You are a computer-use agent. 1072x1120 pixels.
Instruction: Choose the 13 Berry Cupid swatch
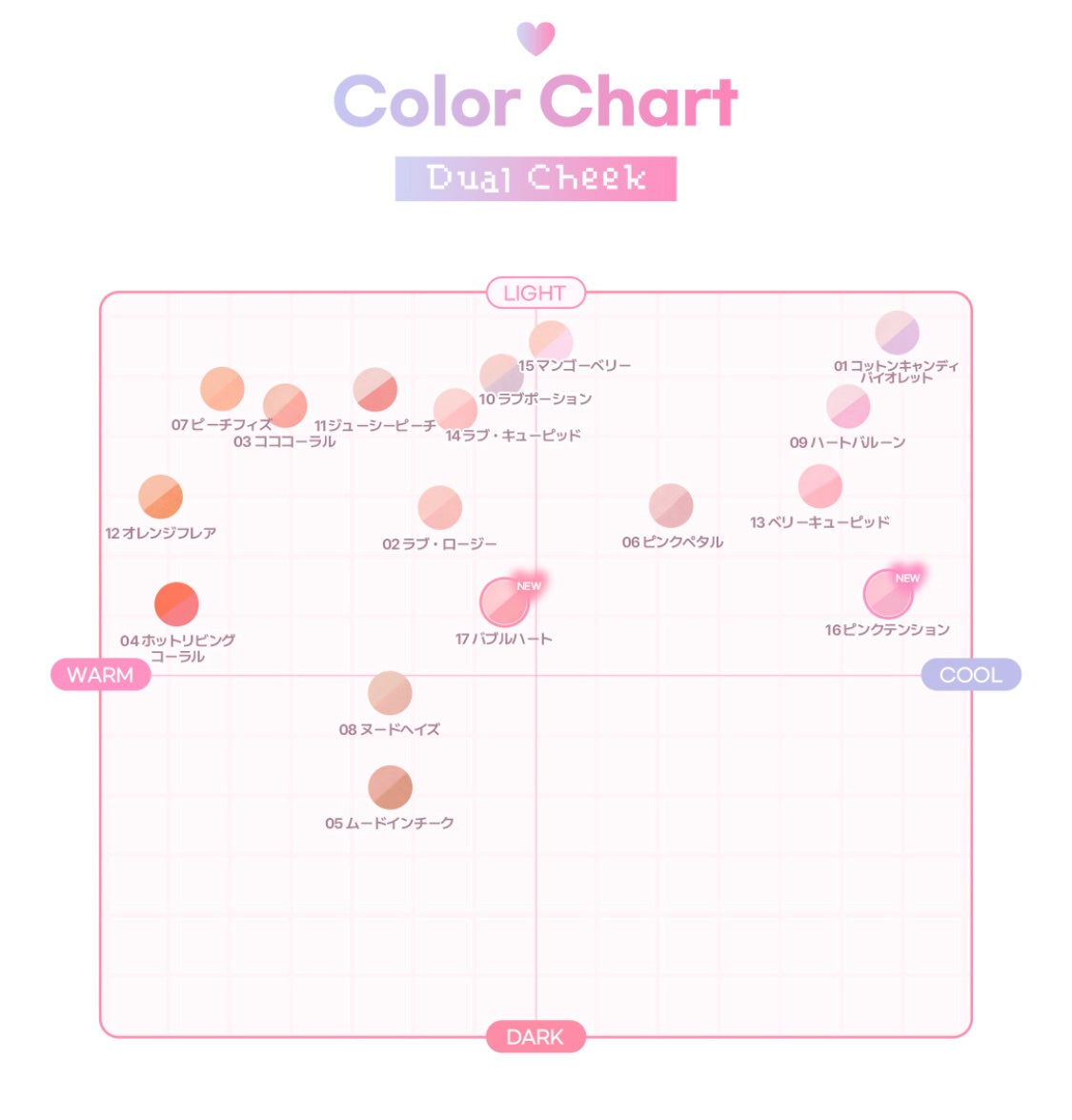tap(819, 486)
